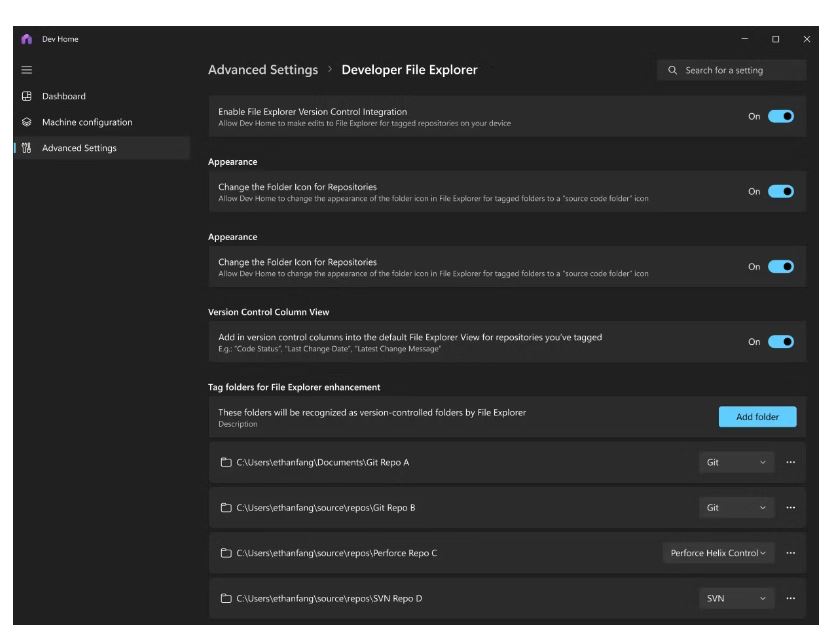Click folder icon beside Git Repo B
The image size is (834, 643).
click(226, 507)
